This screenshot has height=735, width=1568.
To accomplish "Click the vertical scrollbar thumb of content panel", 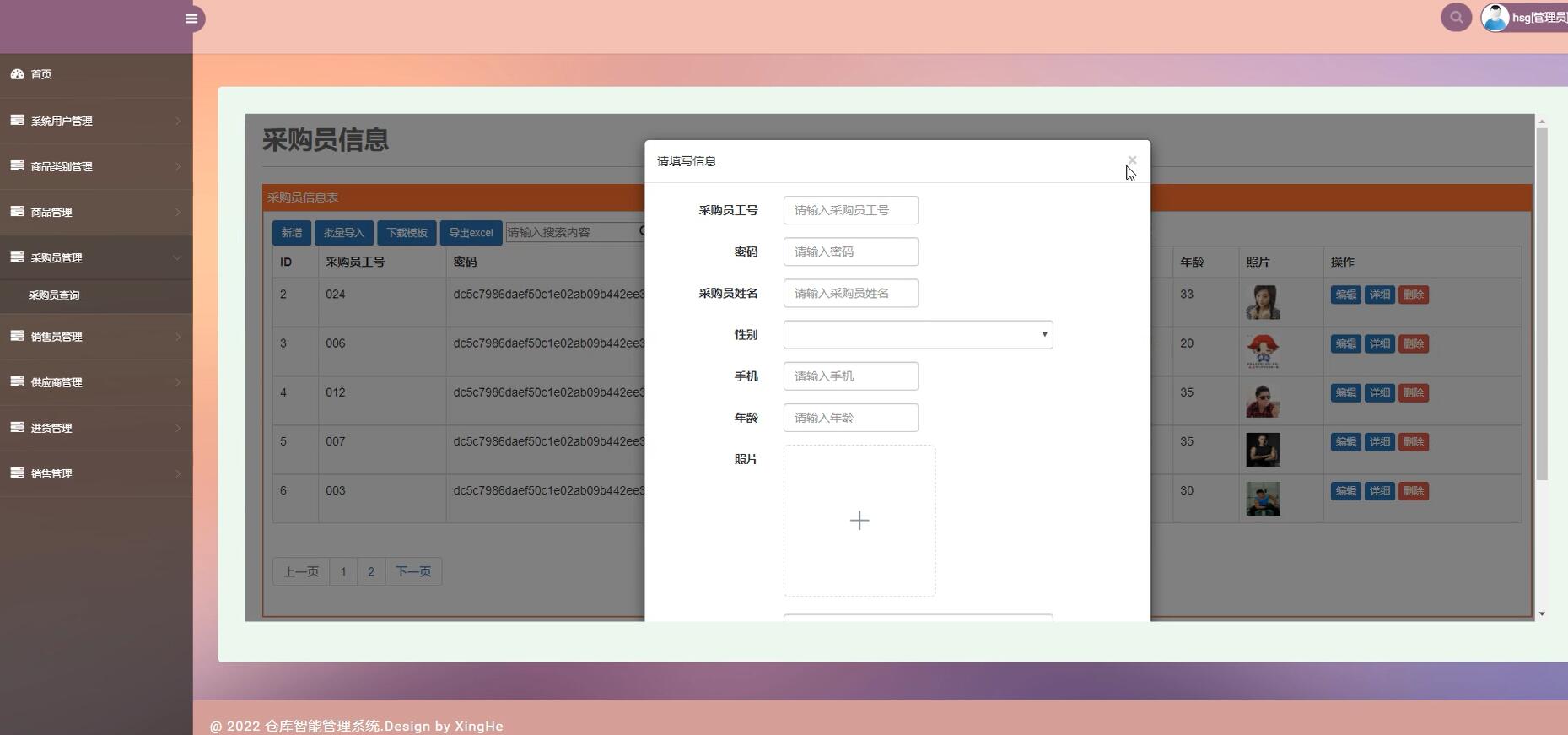I will [1542, 305].
